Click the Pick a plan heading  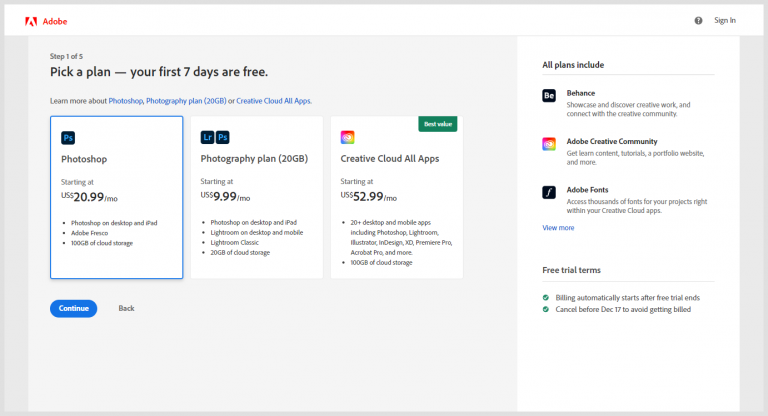[159, 72]
